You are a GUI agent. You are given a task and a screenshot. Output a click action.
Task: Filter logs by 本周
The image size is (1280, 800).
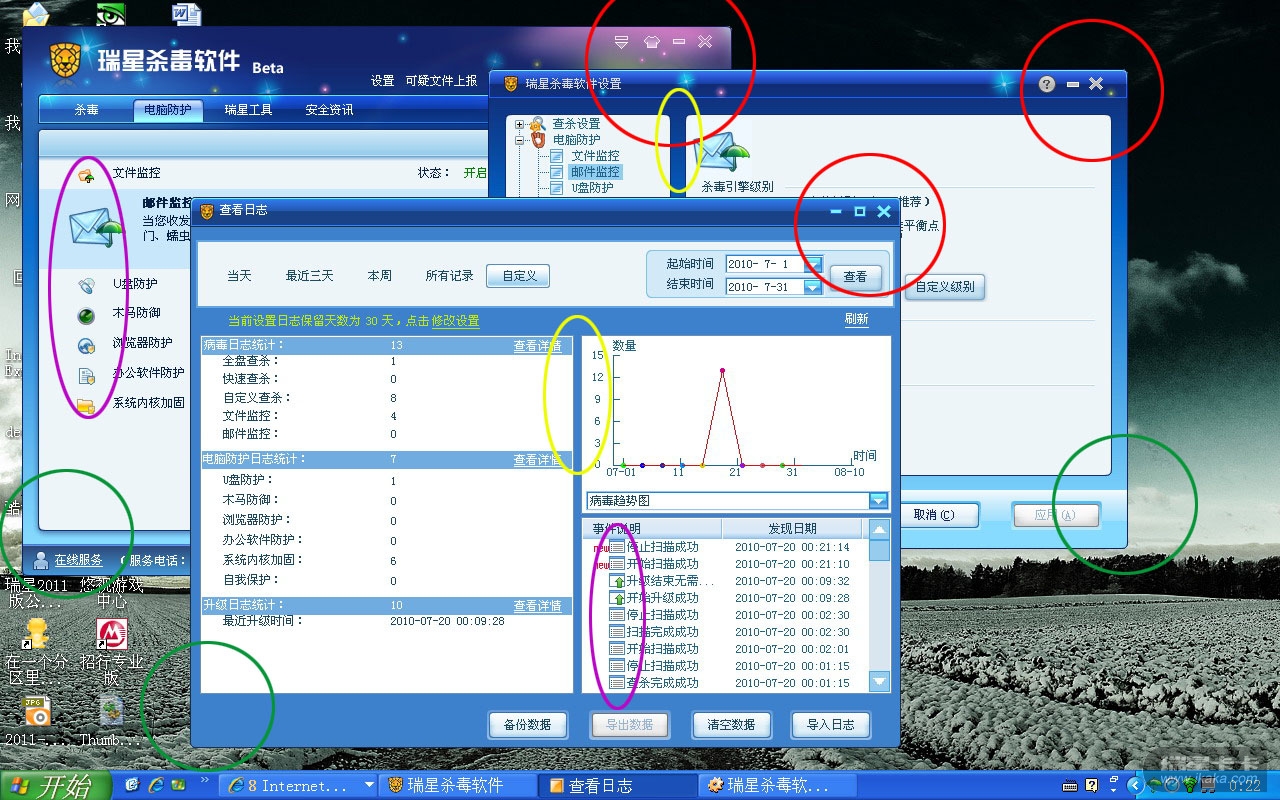380,276
